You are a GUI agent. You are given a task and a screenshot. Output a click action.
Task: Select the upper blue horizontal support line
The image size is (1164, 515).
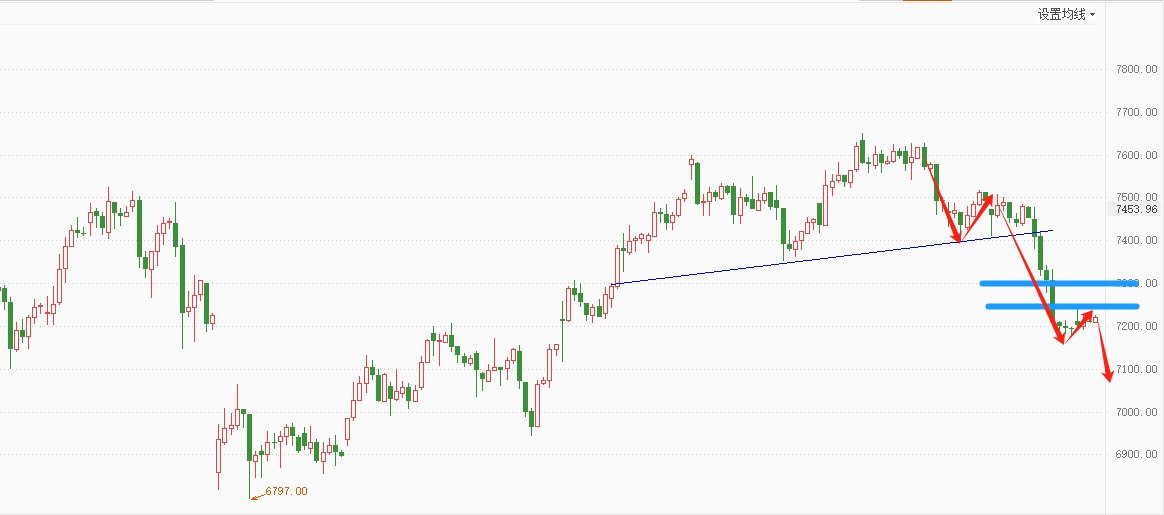pos(1059,283)
